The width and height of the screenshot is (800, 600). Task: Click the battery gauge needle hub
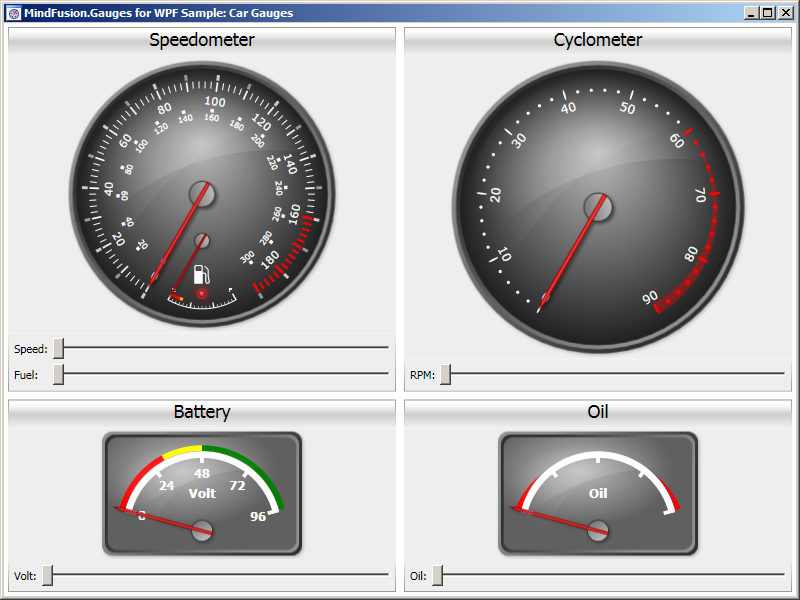click(203, 531)
